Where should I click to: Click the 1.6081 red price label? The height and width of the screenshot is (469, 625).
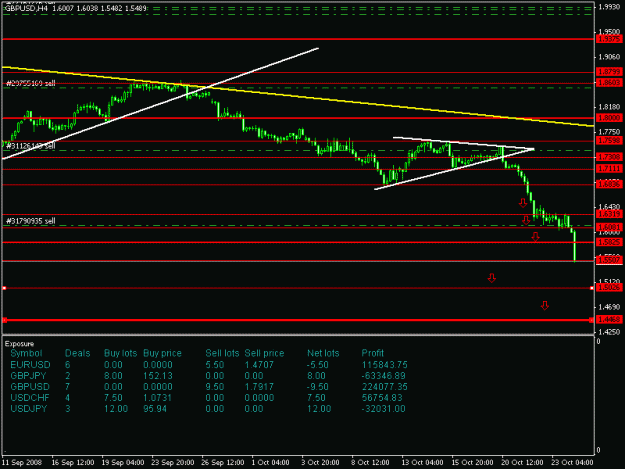610,227
